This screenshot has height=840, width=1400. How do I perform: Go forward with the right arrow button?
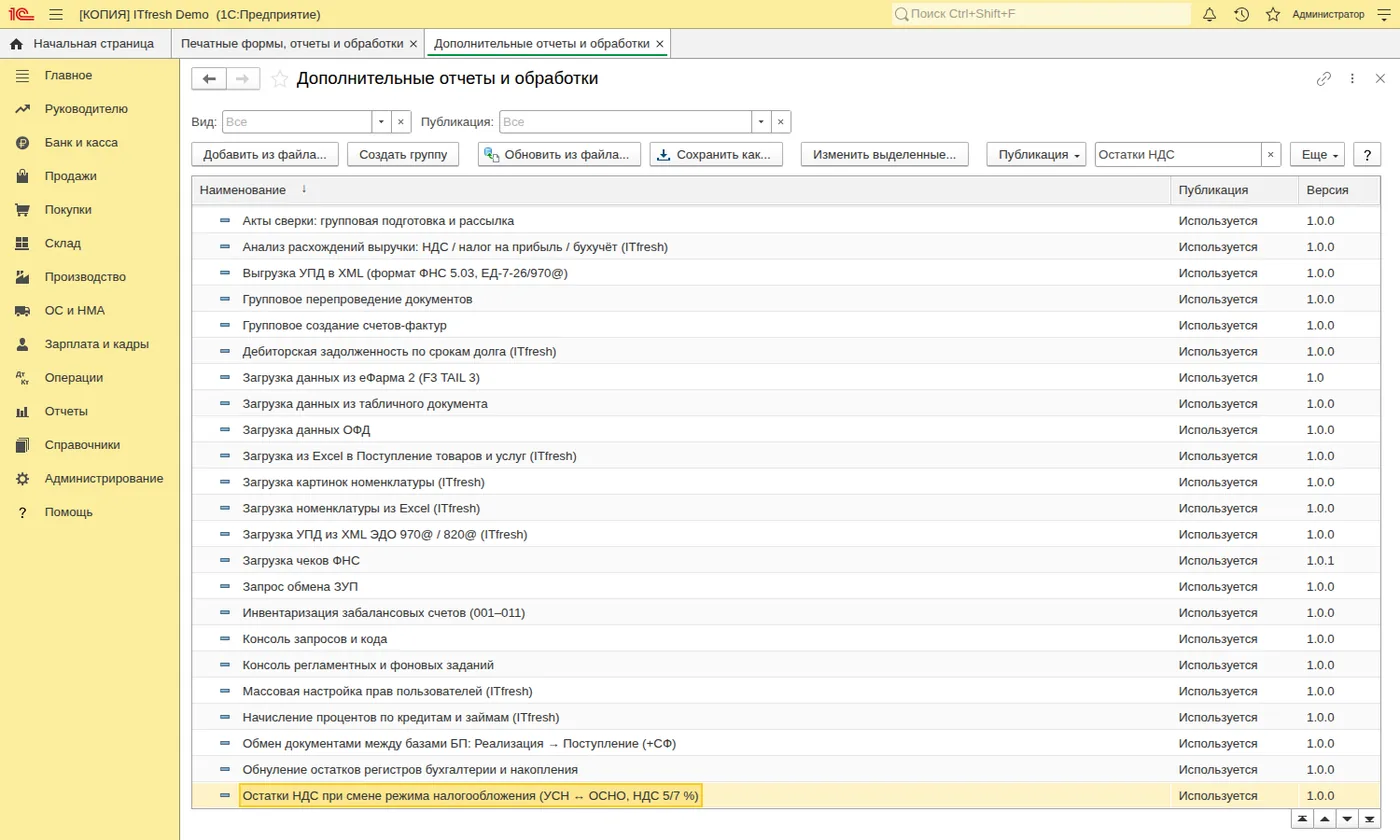click(x=243, y=79)
